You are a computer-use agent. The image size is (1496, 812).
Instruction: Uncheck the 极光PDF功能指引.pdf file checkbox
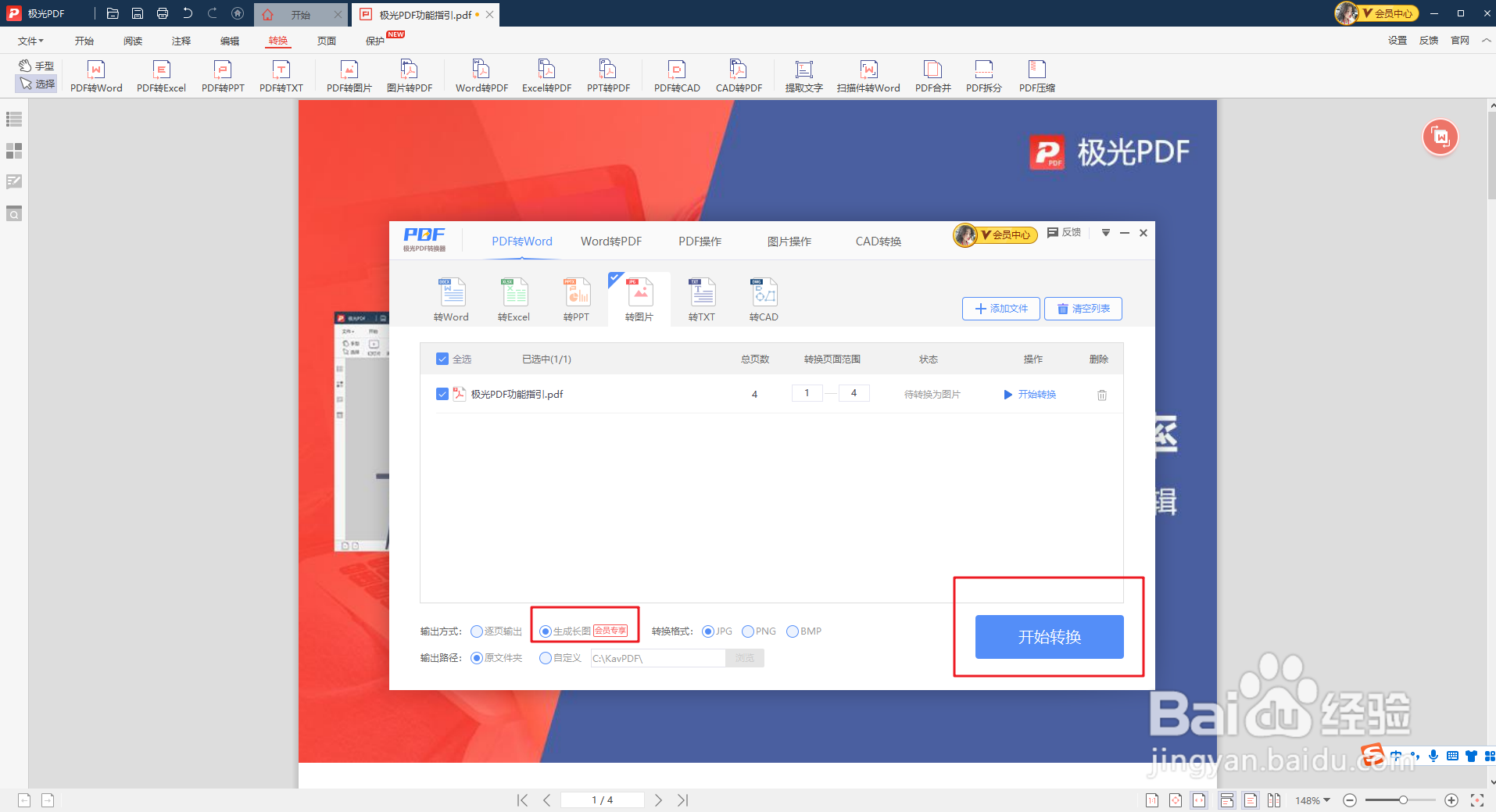(442, 394)
